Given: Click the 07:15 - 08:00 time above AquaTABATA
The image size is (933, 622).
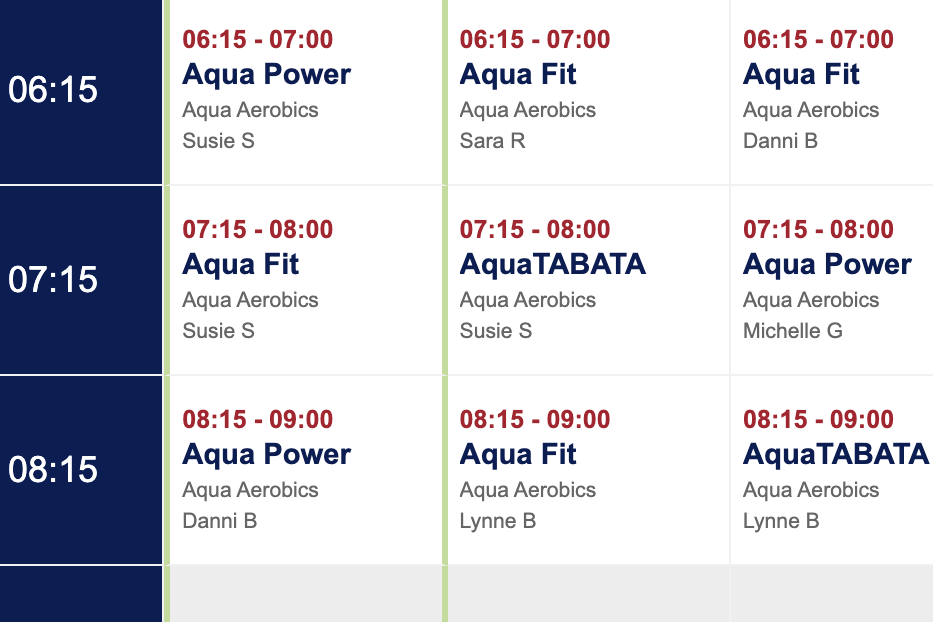Looking at the screenshot, I should [535, 230].
